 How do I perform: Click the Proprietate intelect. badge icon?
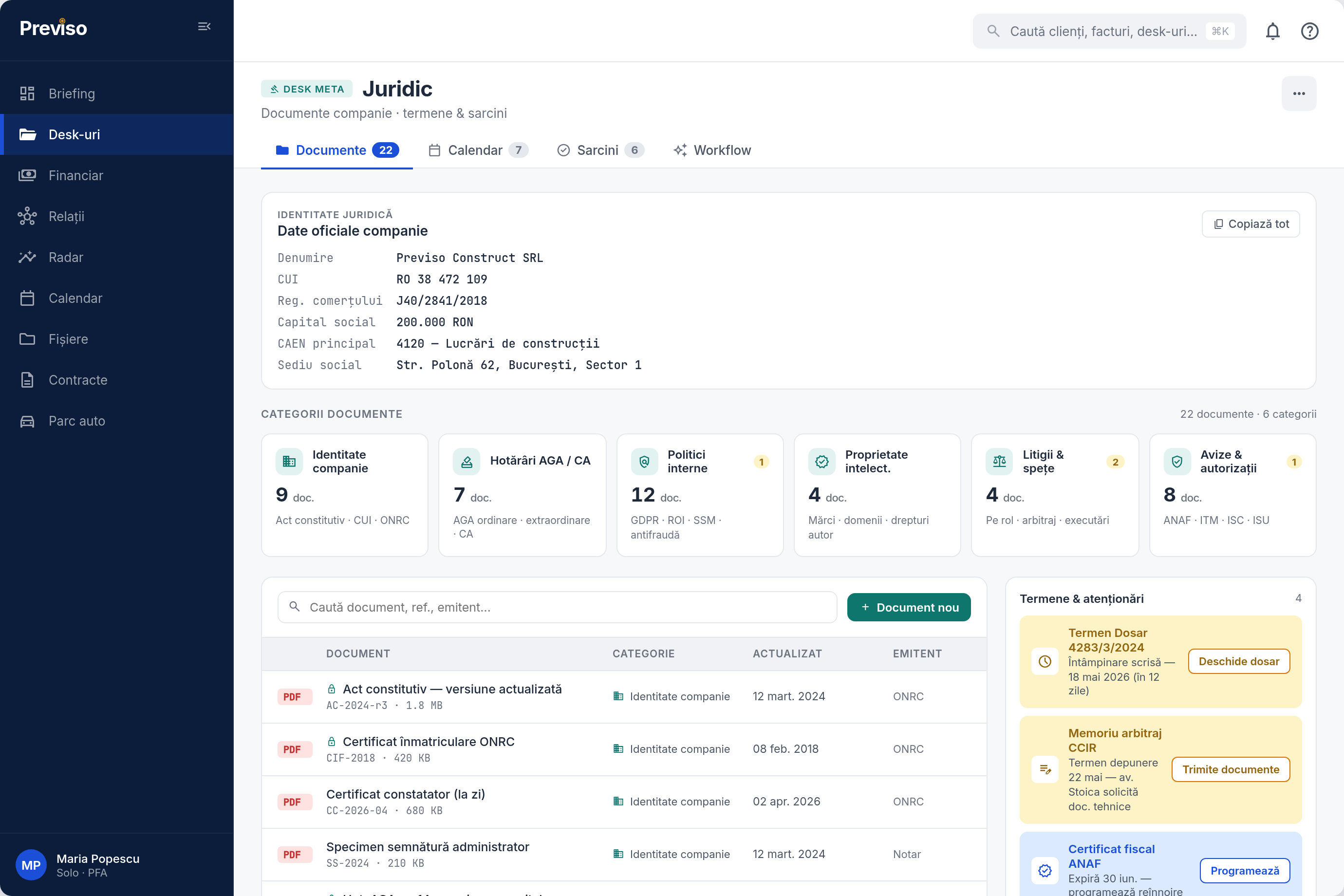(x=821, y=461)
